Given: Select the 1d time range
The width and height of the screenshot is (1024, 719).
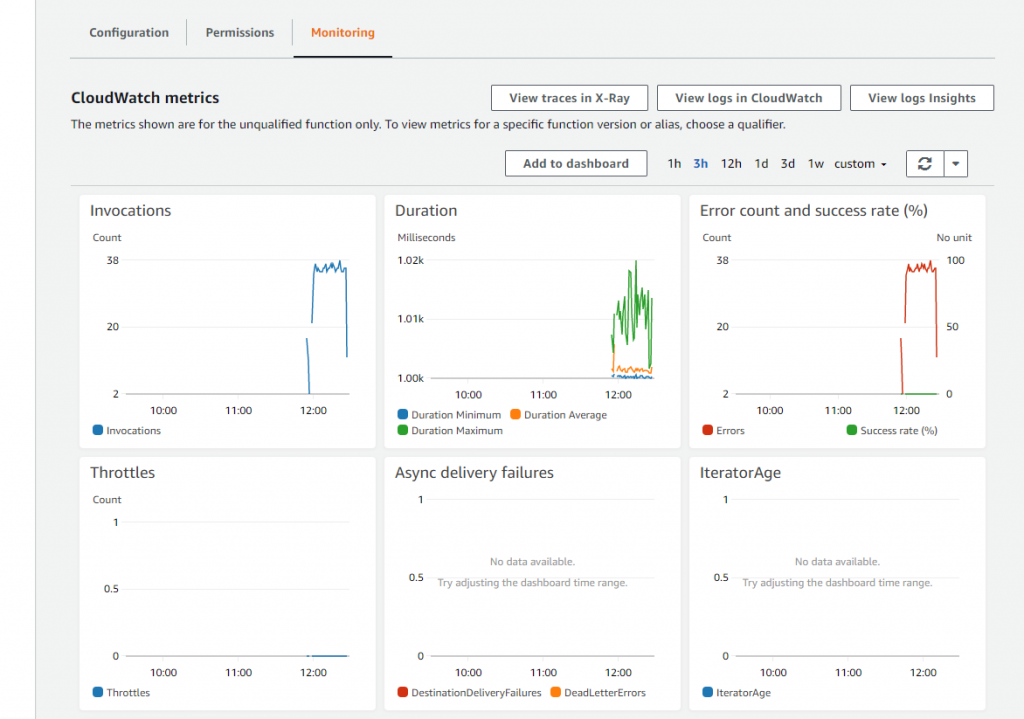Looking at the screenshot, I should [761, 163].
